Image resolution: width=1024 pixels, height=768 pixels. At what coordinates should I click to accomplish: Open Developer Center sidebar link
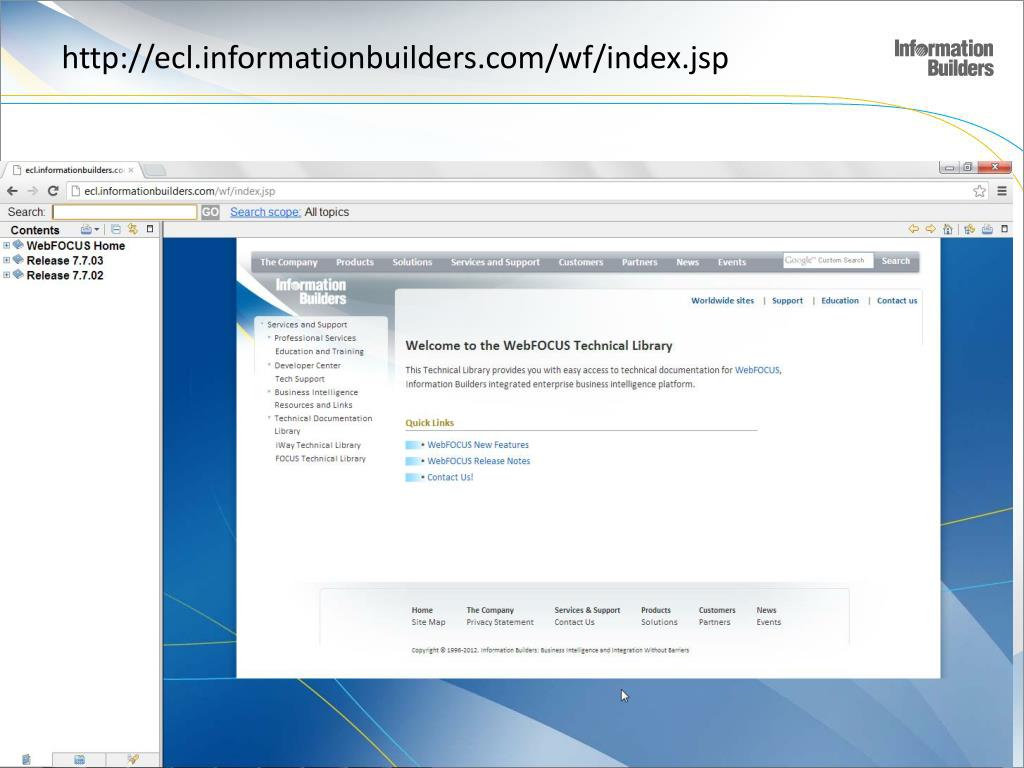coord(308,365)
